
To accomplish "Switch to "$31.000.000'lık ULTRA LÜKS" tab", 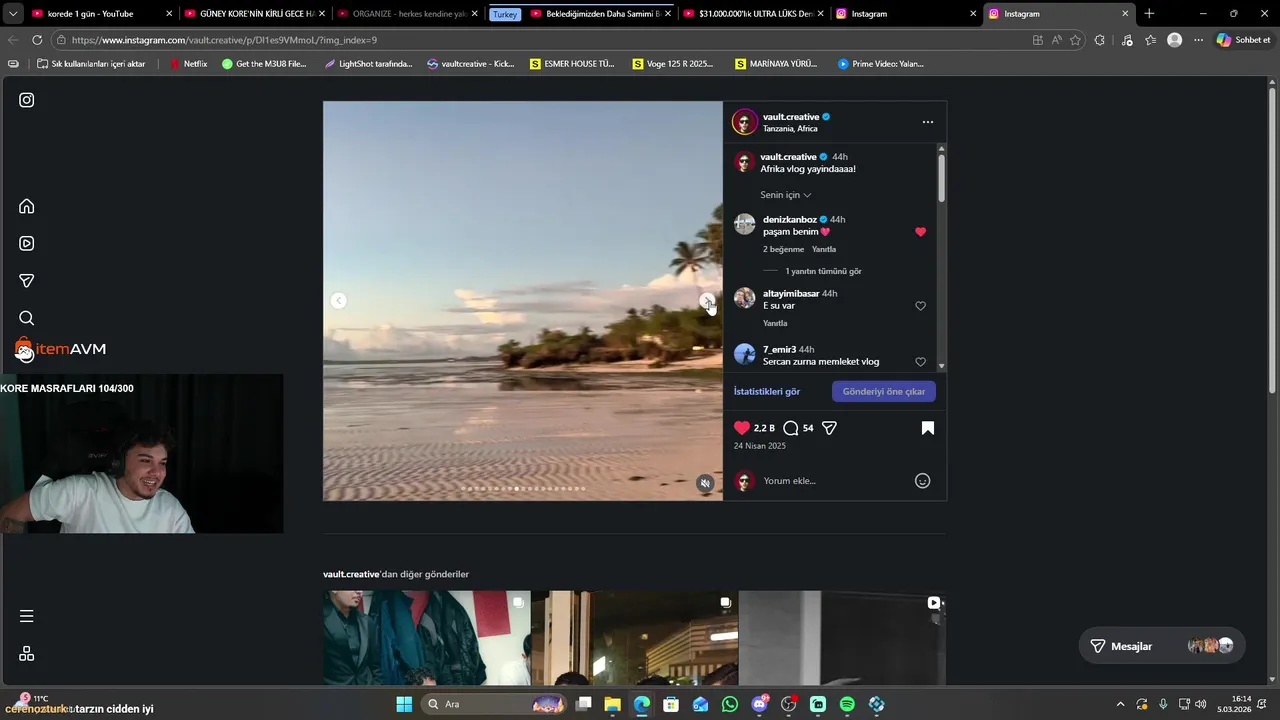I will [x=754, y=14].
